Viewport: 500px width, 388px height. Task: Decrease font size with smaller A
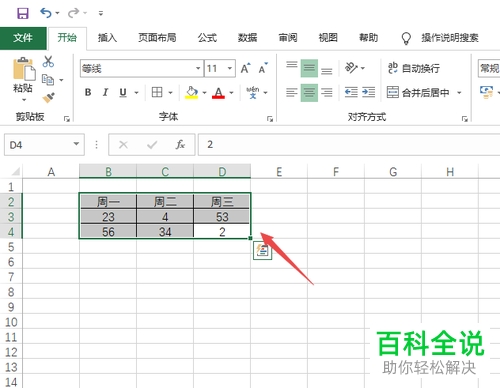click(263, 68)
